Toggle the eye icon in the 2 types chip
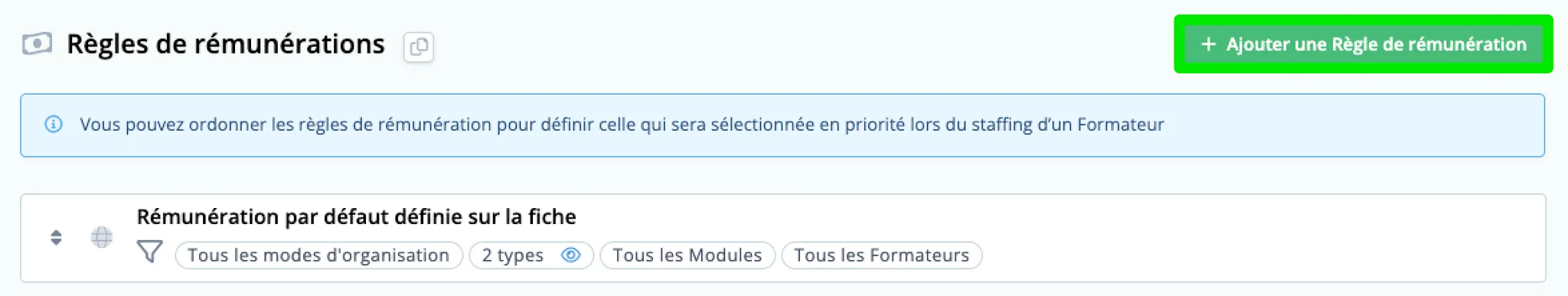The height and width of the screenshot is (296, 1568). click(571, 255)
